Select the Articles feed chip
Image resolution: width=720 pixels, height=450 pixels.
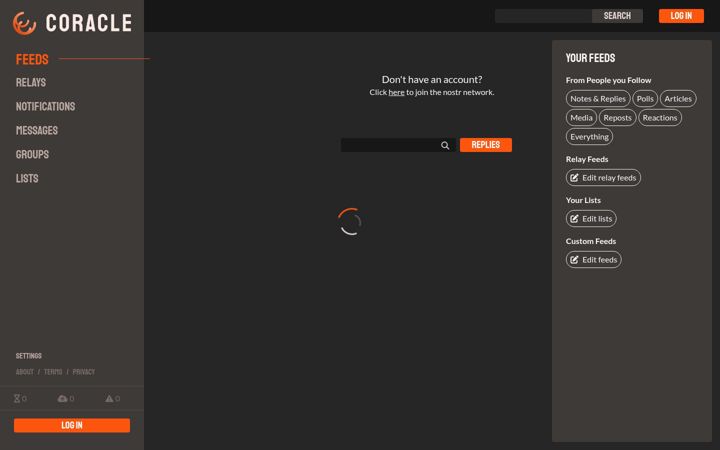[x=678, y=99]
